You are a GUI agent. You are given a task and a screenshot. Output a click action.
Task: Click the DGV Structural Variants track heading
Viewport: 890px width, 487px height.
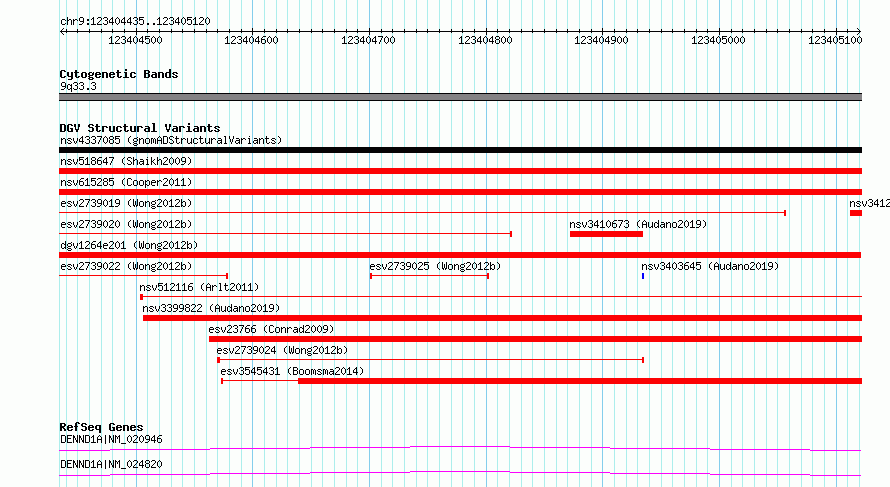tap(140, 128)
